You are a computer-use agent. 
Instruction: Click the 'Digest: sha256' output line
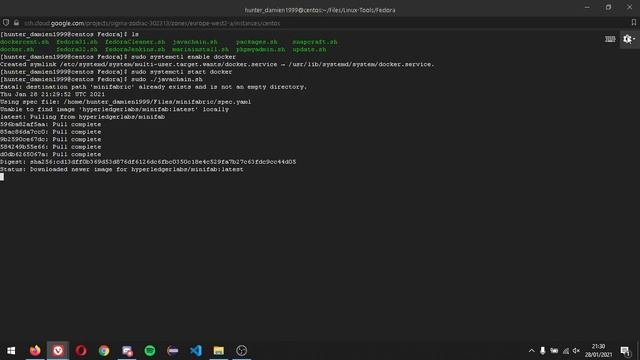pyautogui.click(x=148, y=162)
